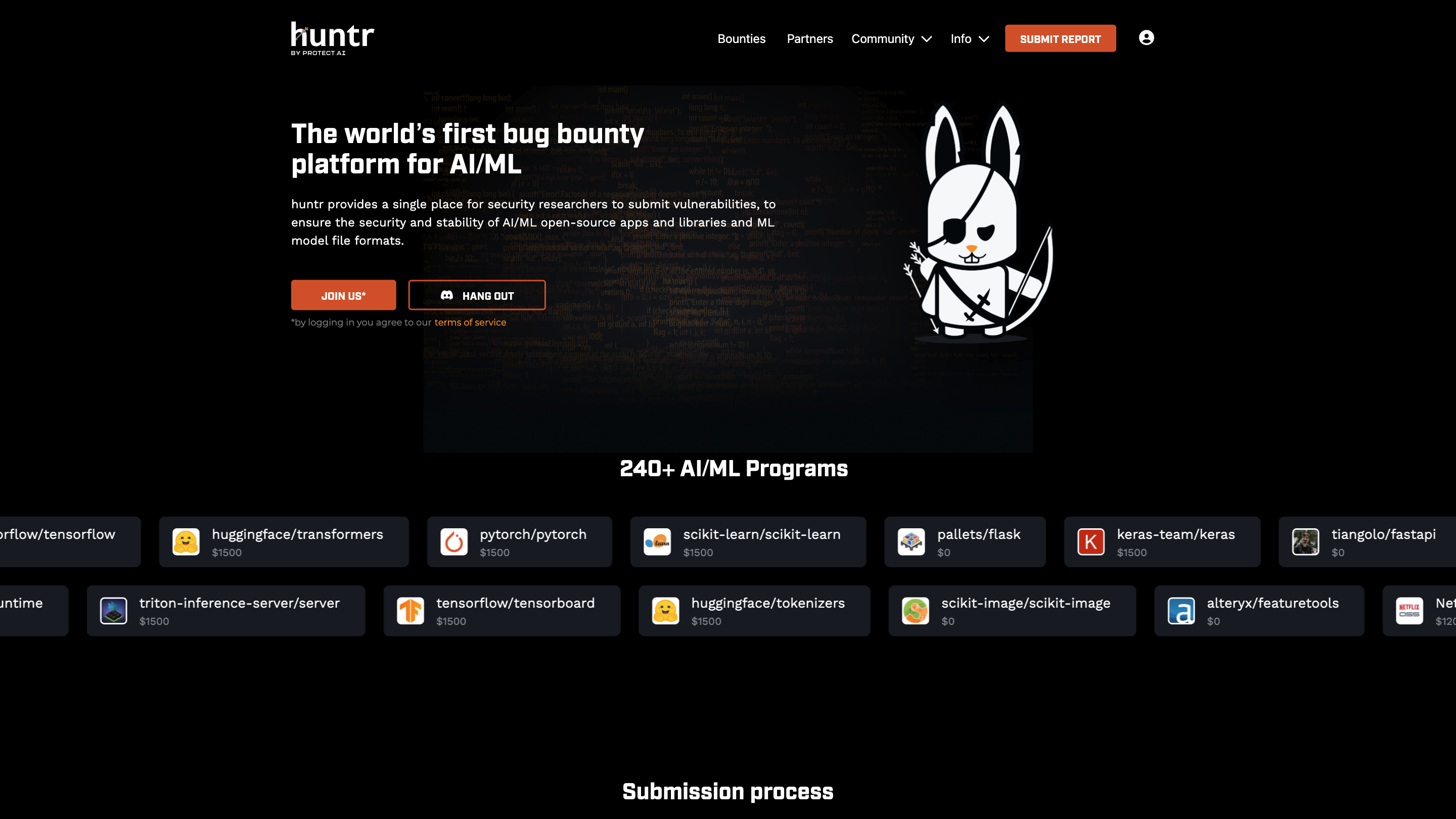Open the Bounties menu item
The width and height of the screenshot is (1456, 819).
741,39
